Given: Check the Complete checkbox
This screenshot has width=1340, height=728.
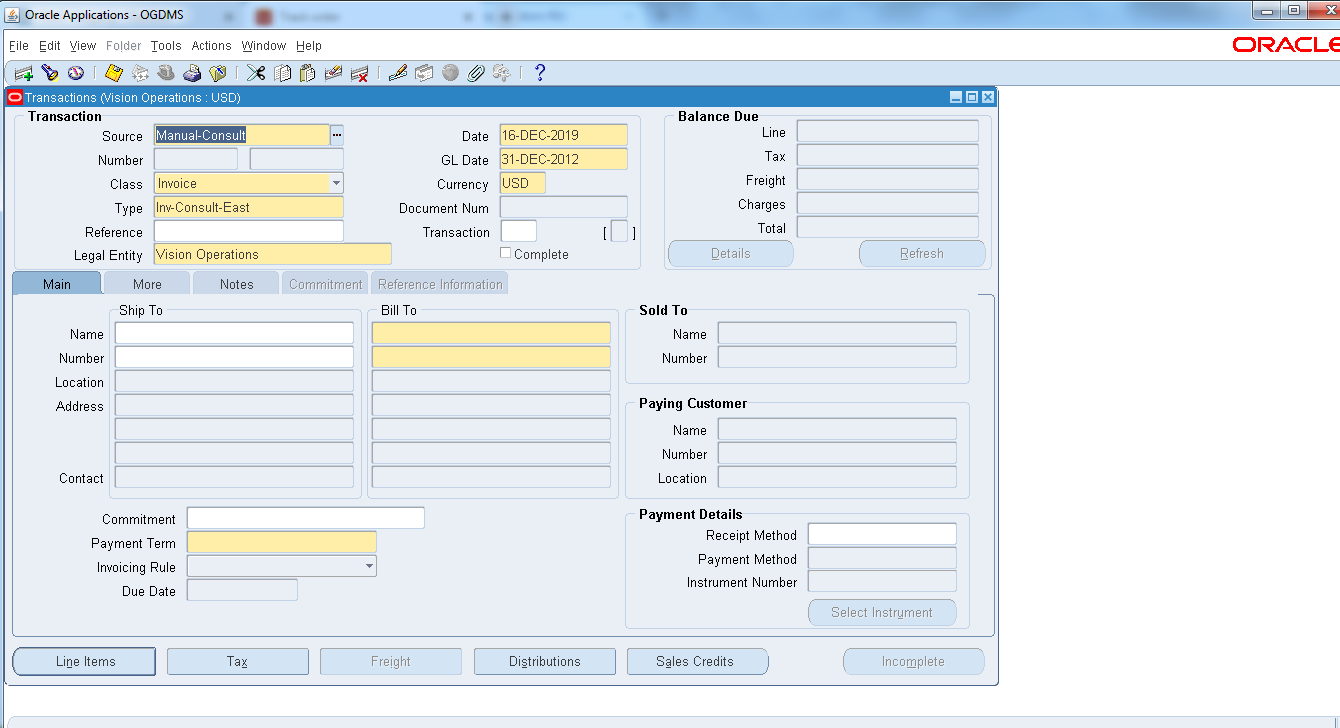Looking at the screenshot, I should [x=505, y=253].
